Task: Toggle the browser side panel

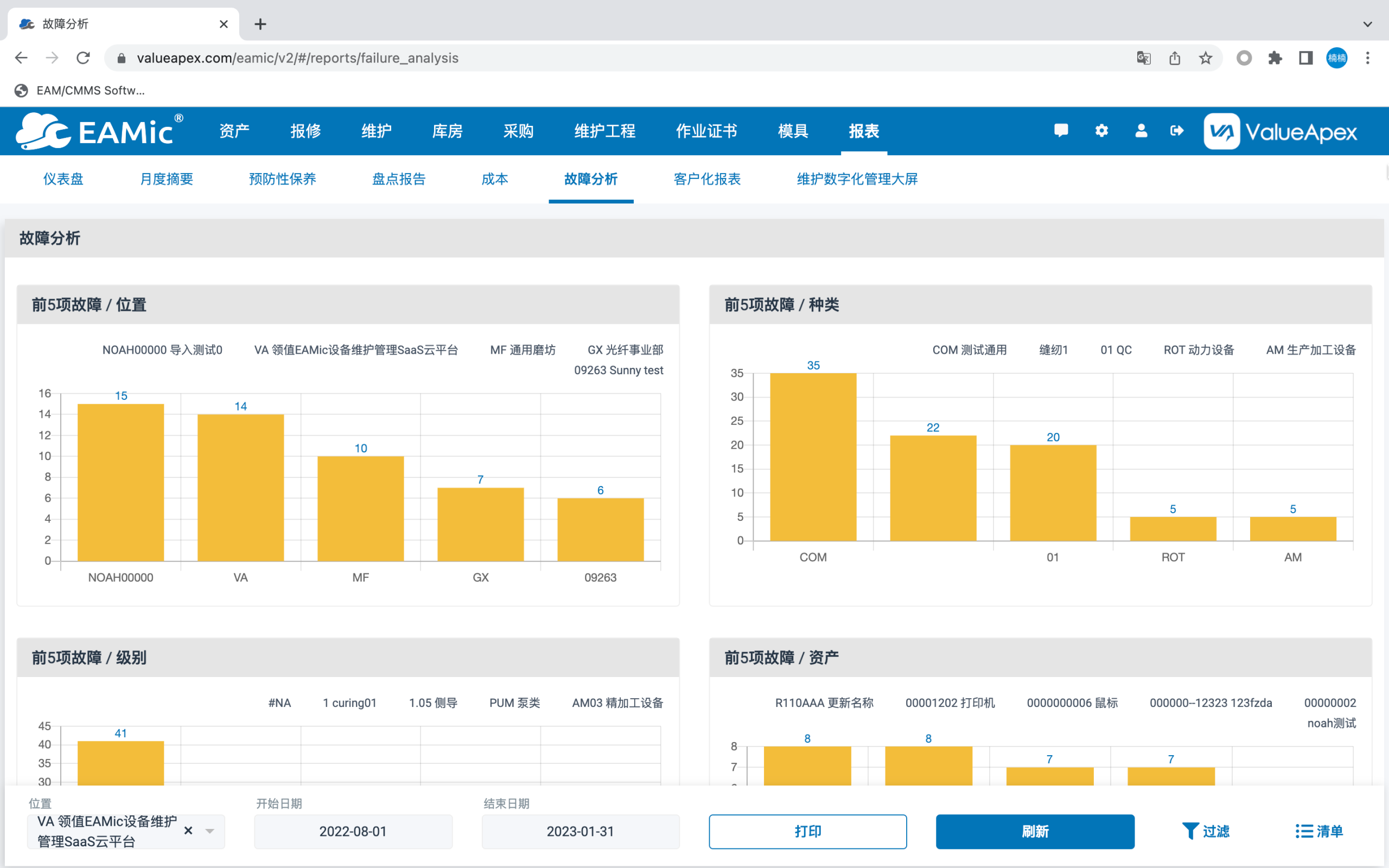Action: pos(1306,58)
